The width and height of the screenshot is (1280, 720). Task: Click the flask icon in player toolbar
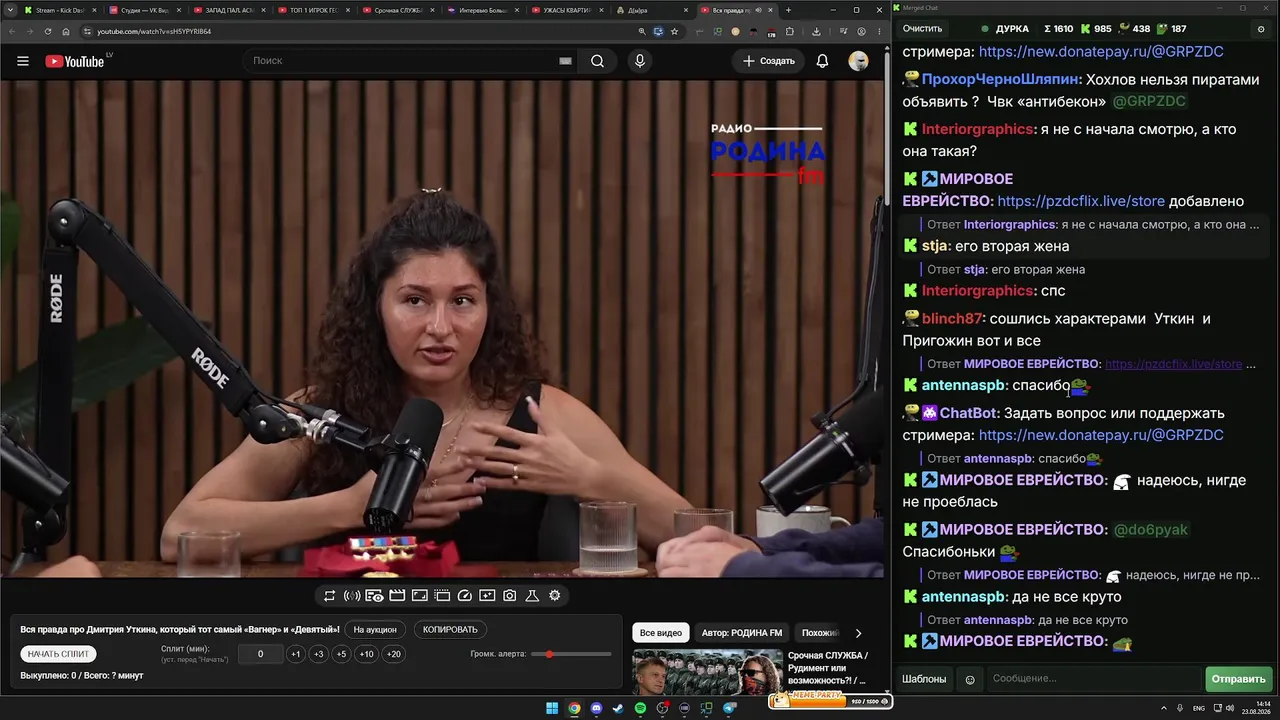point(532,596)
